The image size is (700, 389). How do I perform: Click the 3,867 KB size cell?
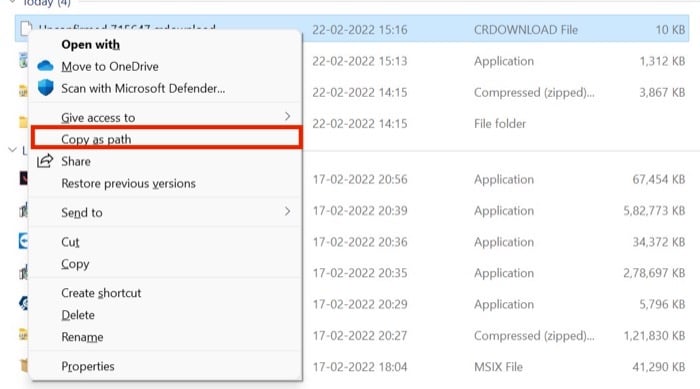coord(662,92)
